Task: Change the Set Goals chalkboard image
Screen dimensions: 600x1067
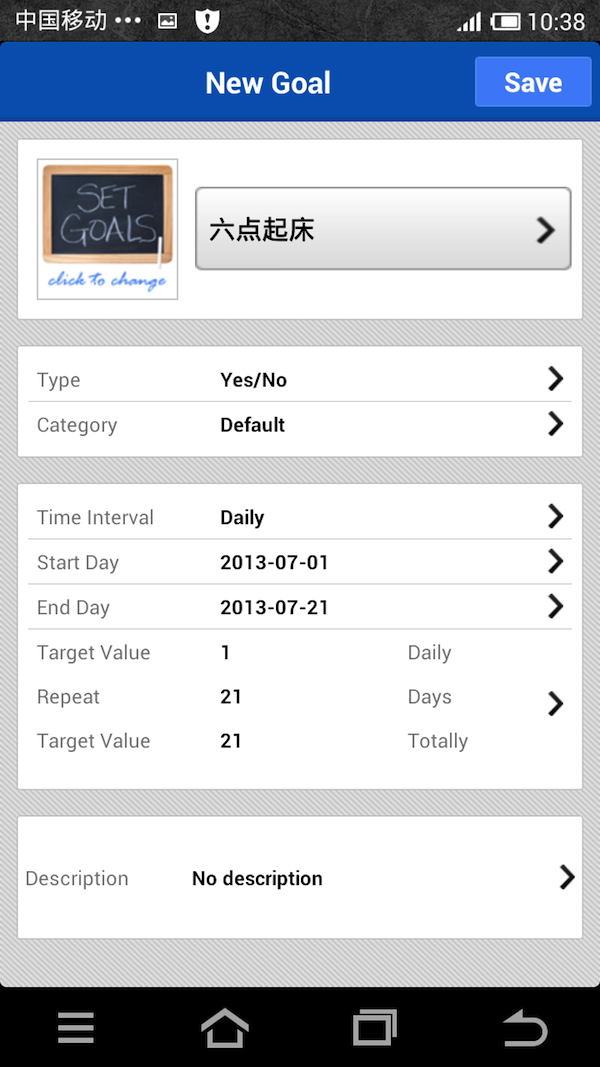Action: (x=107, y=229)
